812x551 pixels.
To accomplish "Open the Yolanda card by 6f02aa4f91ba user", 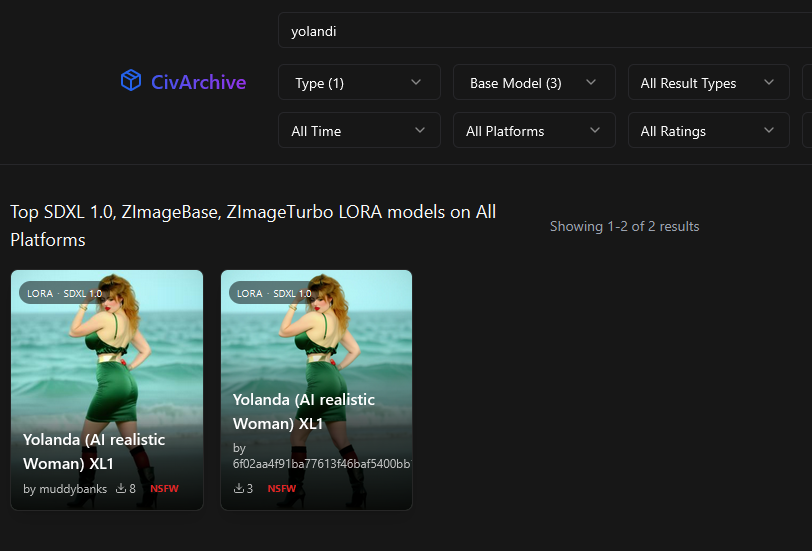I will [x=316, y=390].
